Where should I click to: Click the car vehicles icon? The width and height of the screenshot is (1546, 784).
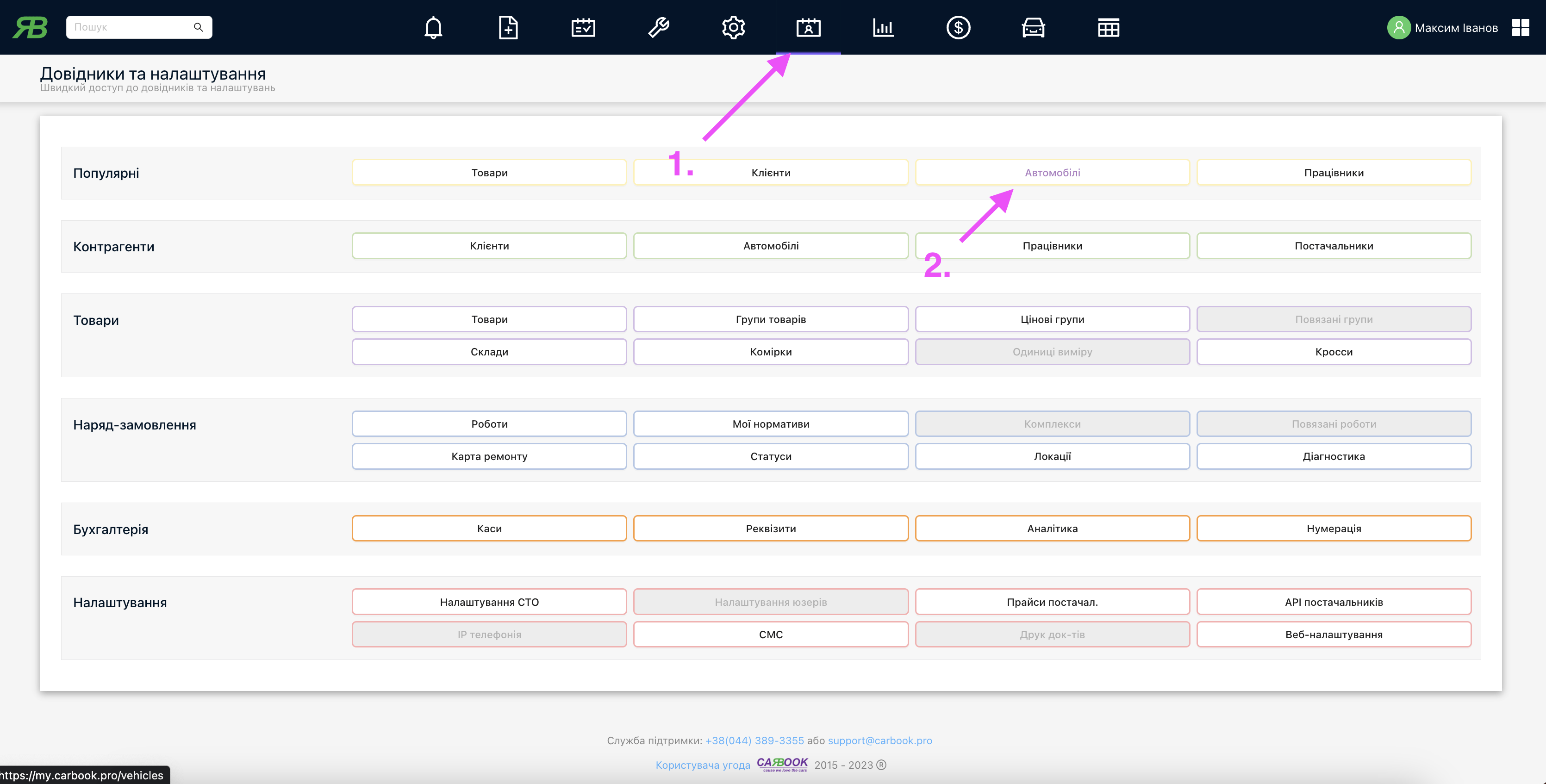tap(1033, 28)
